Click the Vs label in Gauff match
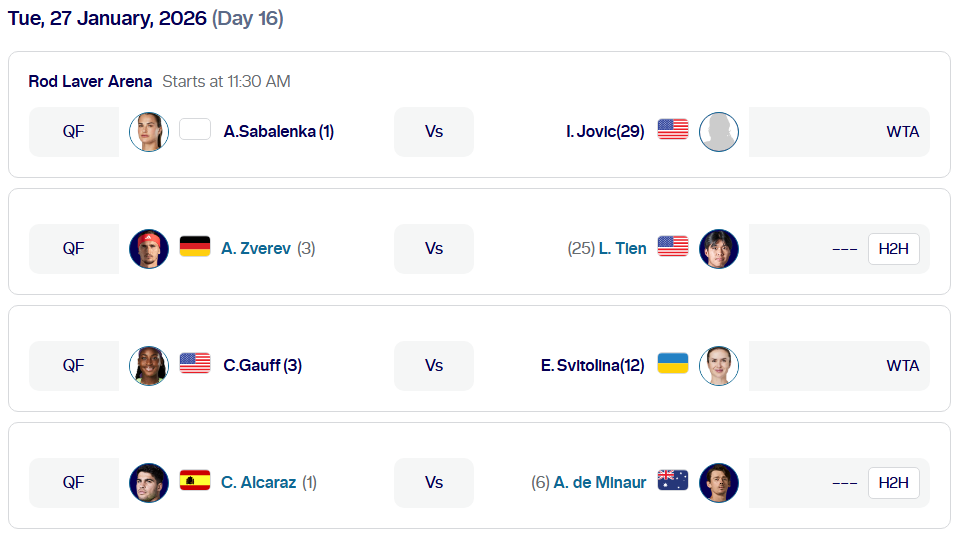The image size is (971, 549). [x=433, y=366]
